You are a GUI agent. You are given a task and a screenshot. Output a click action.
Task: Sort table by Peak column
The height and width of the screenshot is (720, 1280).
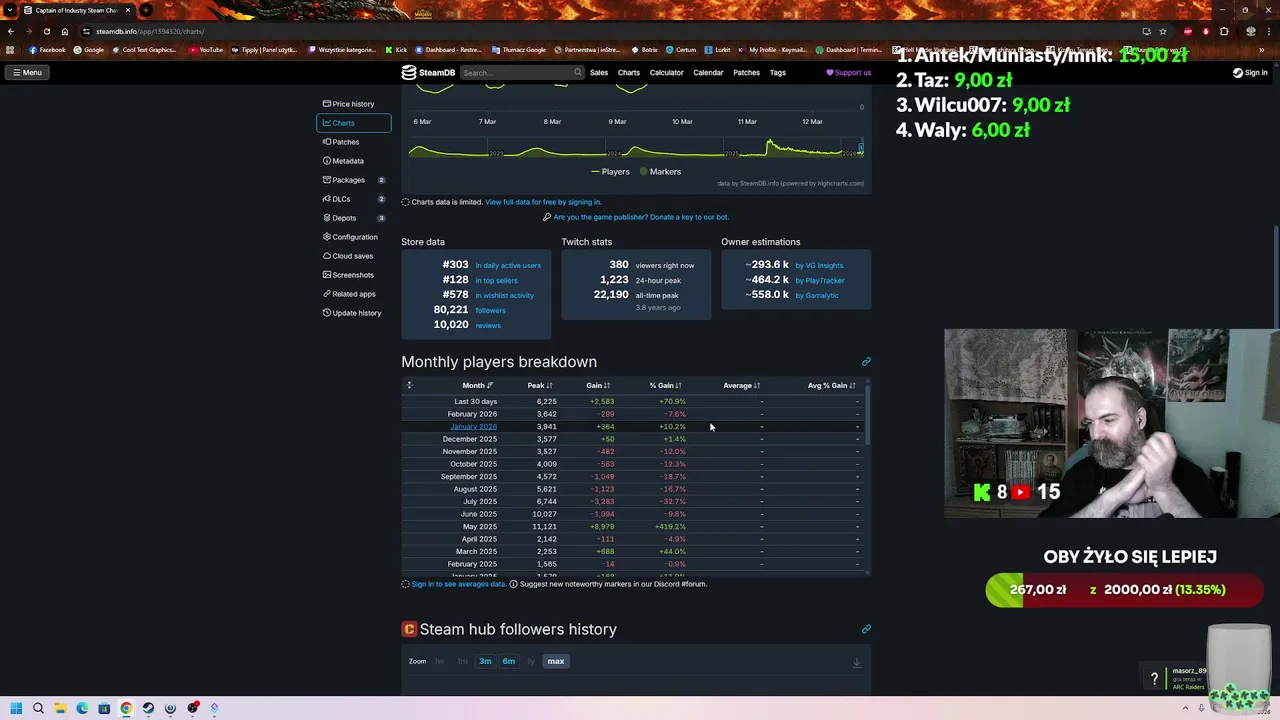tap(540, 385)
